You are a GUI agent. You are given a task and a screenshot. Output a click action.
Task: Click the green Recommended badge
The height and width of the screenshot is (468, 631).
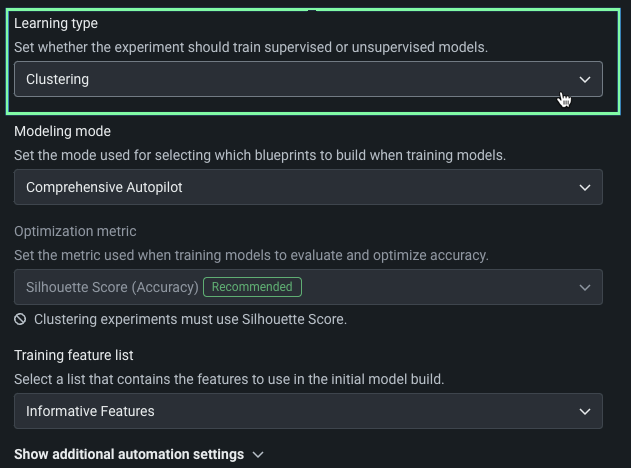pyautogui.click(x=252, y=287)
